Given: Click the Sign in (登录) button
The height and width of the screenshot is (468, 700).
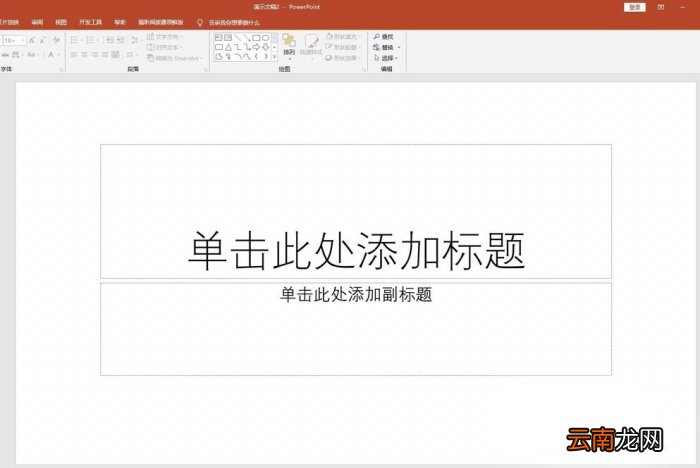Looking at the screenshot, I should tap(635, 7).
